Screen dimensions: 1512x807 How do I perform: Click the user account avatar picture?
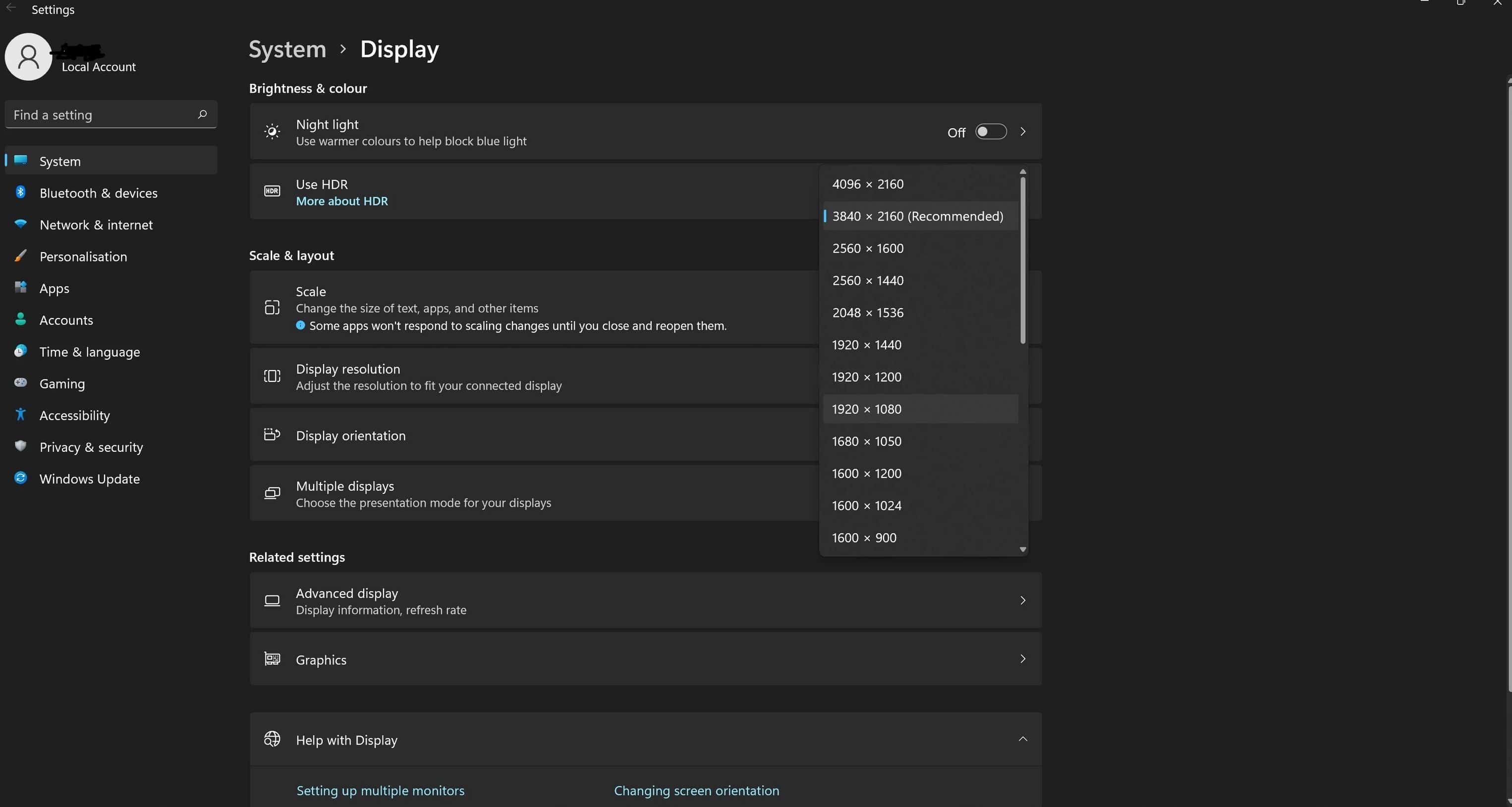[28, 57]
